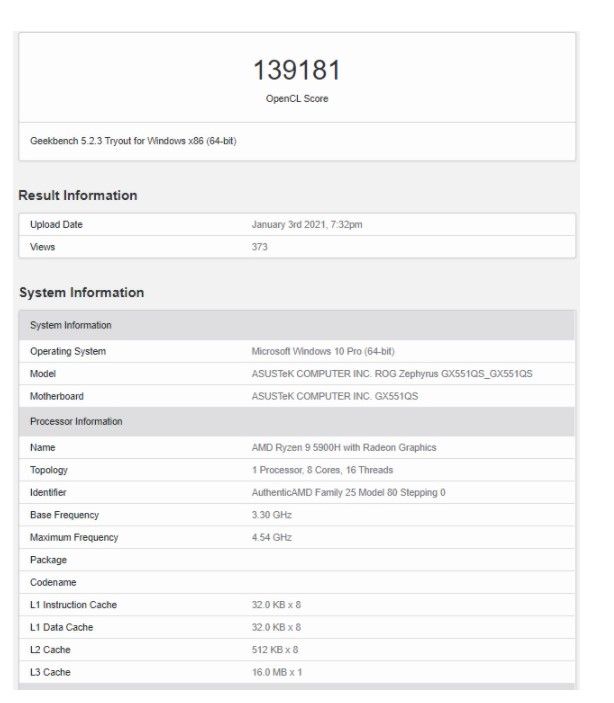
Task: Click the '4.54 GHz' value
Action: tap(271, 537)
